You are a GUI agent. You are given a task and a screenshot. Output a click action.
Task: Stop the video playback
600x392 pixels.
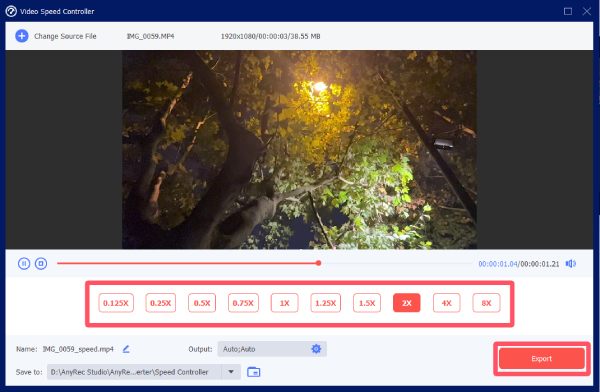point(41,264)
